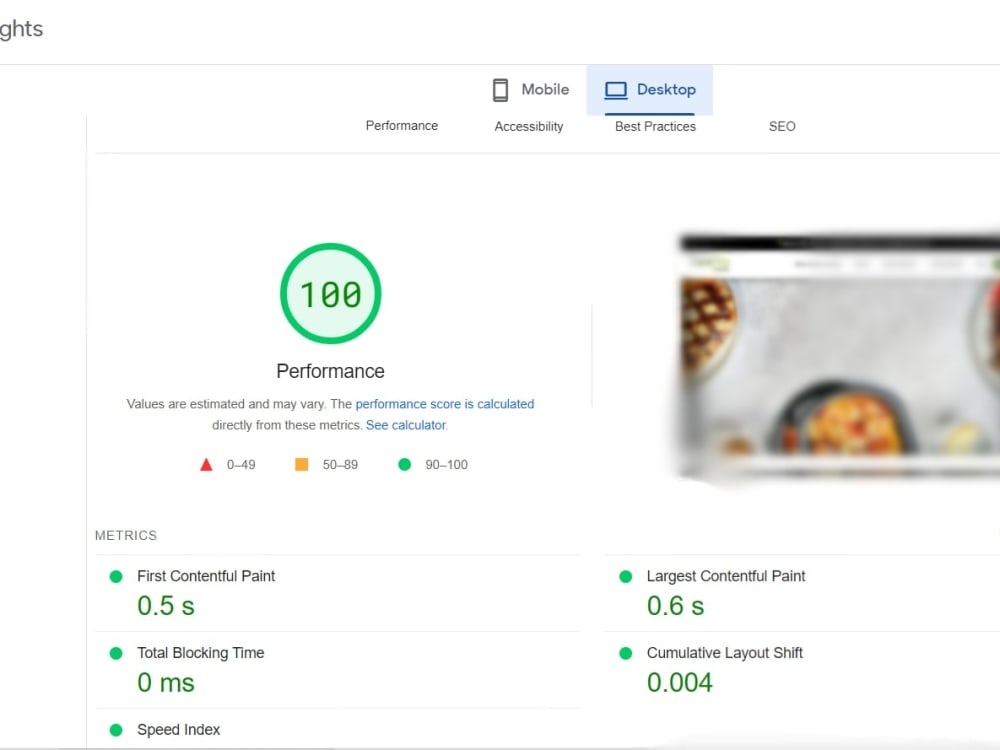Jump to the Best Practices category
Screen dimensions: 1000x750
[655, 126]
